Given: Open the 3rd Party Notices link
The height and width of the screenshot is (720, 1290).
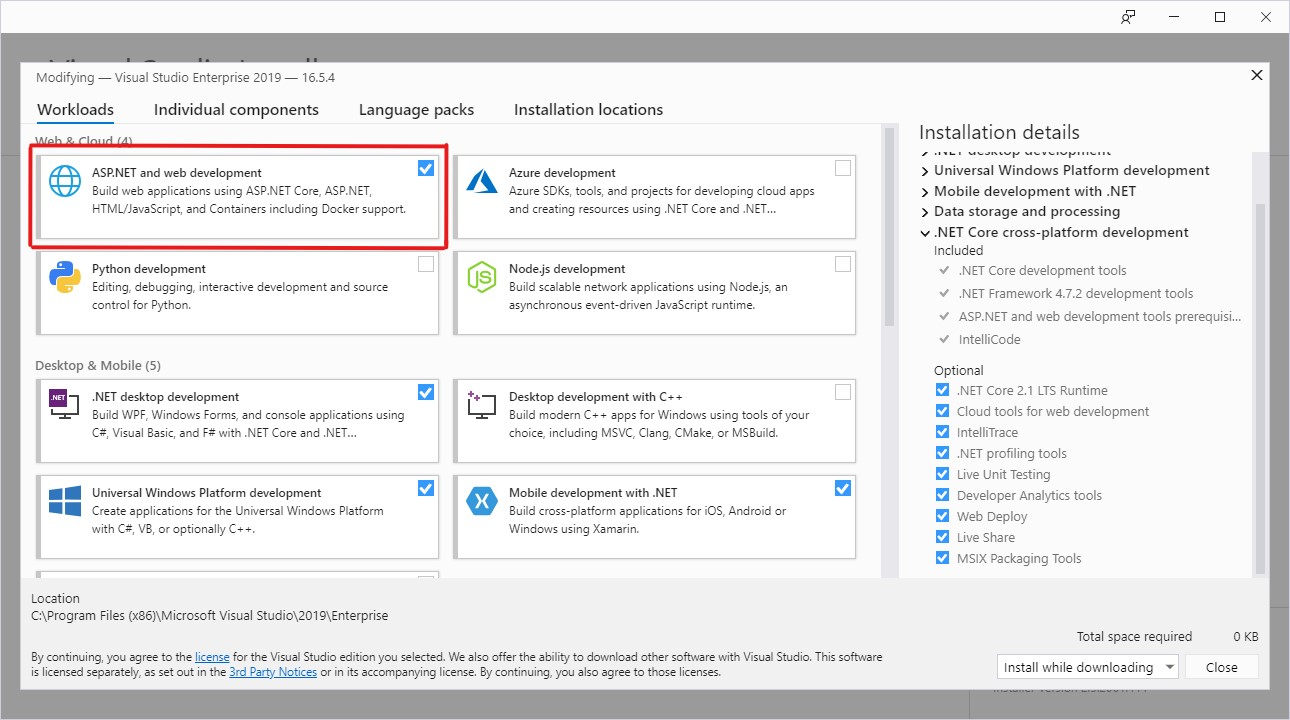Looking at the screenshot, I should pyautogui.click(x=273, y=672).
